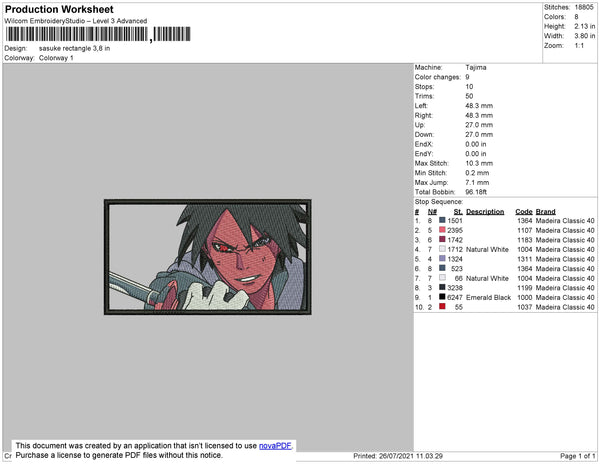
Task: Open the novaPDF hyperlink
Action: click(x=275, y=446)
